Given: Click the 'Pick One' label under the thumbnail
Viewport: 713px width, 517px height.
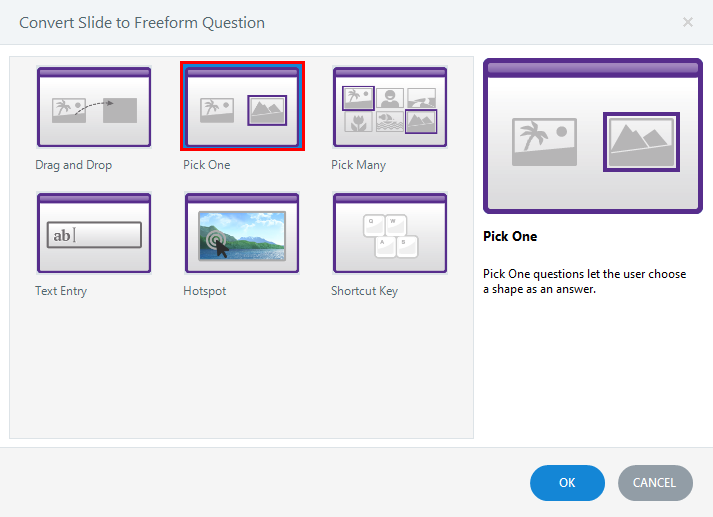Looking at the screenshot, I should click(x=206, y=165).
